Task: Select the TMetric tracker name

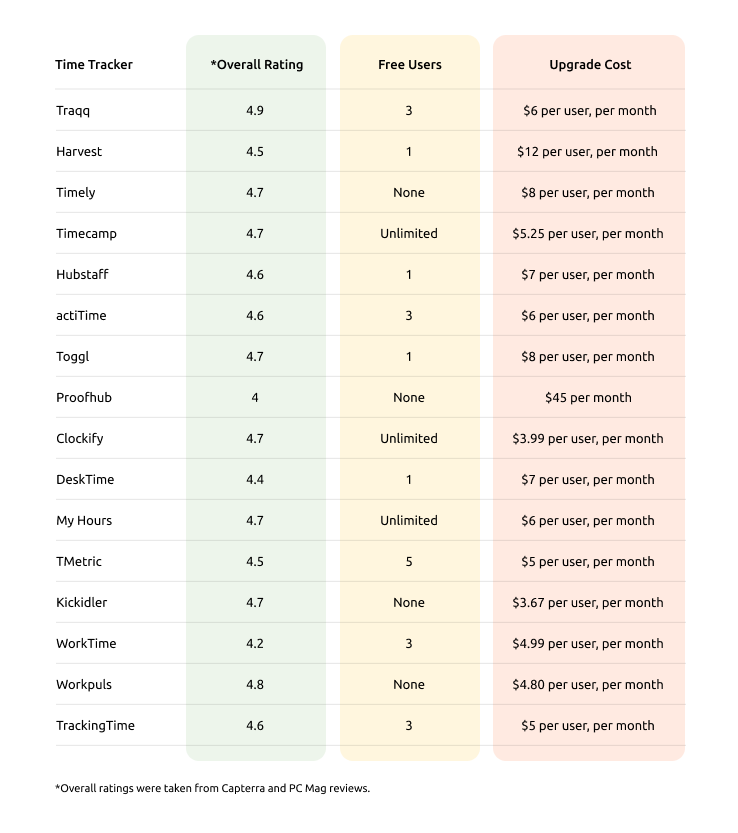Action: [79, 562]
